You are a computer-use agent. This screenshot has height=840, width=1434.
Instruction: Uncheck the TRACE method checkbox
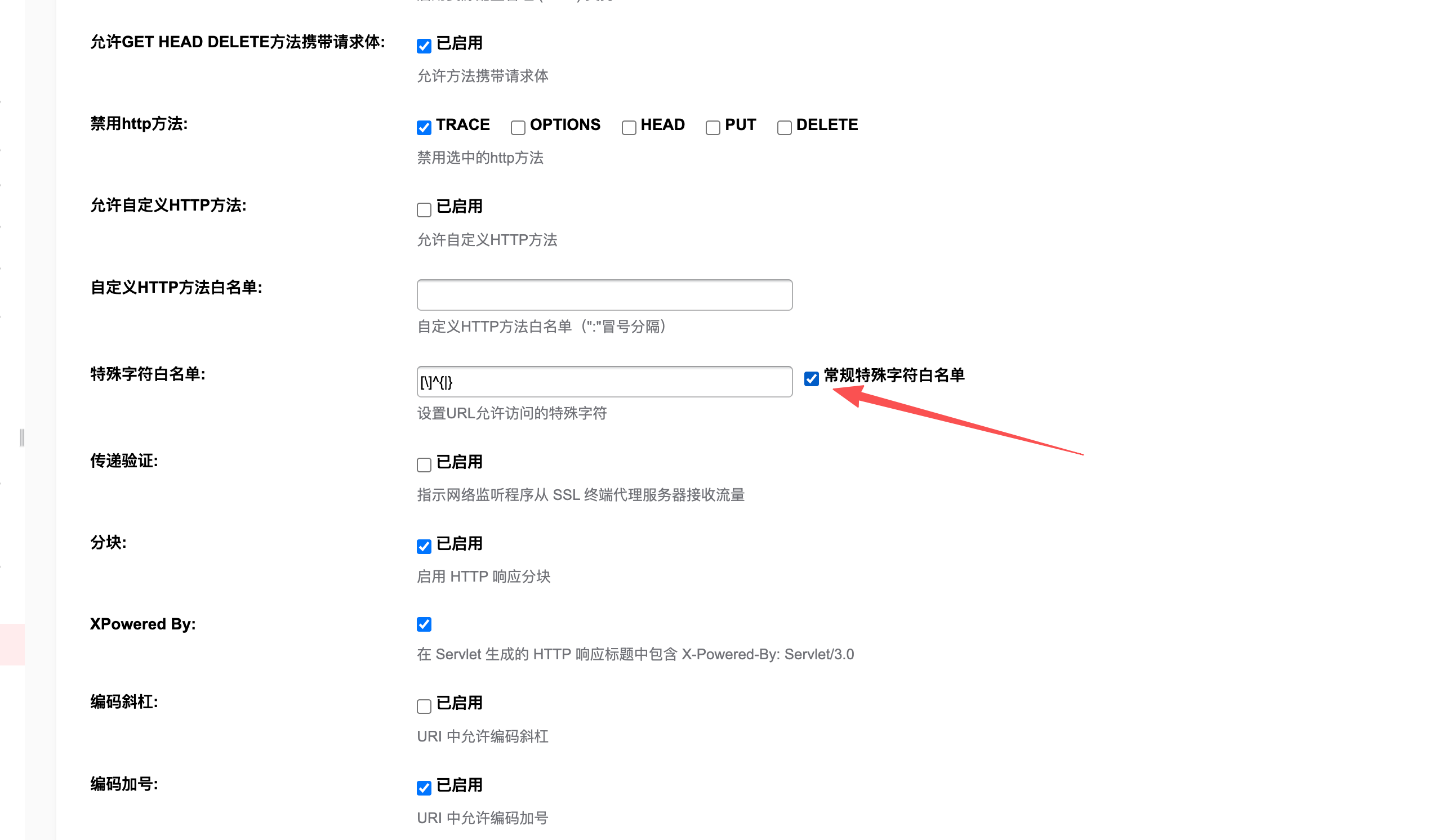(424, 128)
